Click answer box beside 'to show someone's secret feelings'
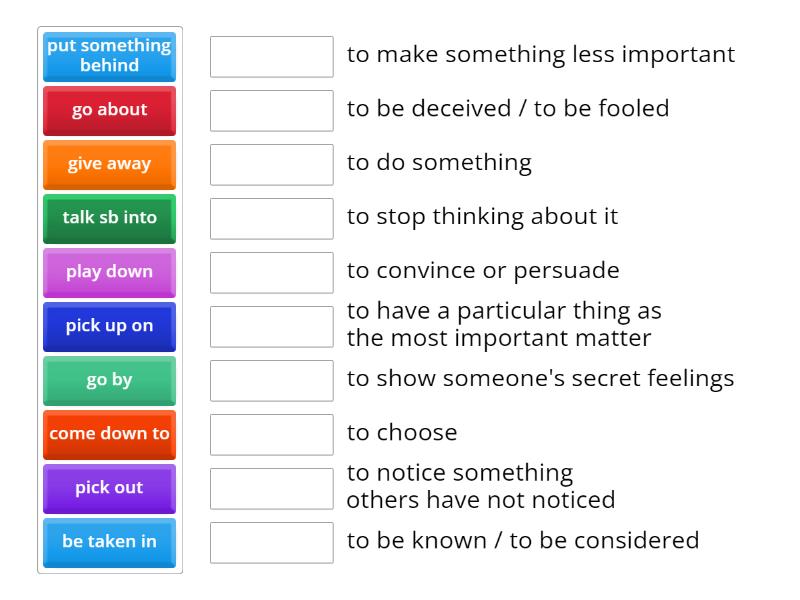The image size is (800, 600). (x=271, y=380)
